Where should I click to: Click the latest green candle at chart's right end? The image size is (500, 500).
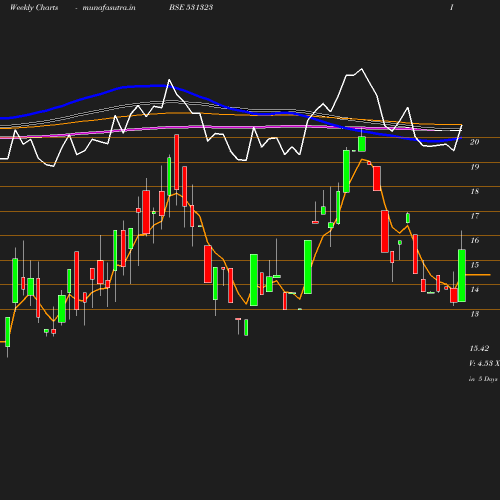462,276
